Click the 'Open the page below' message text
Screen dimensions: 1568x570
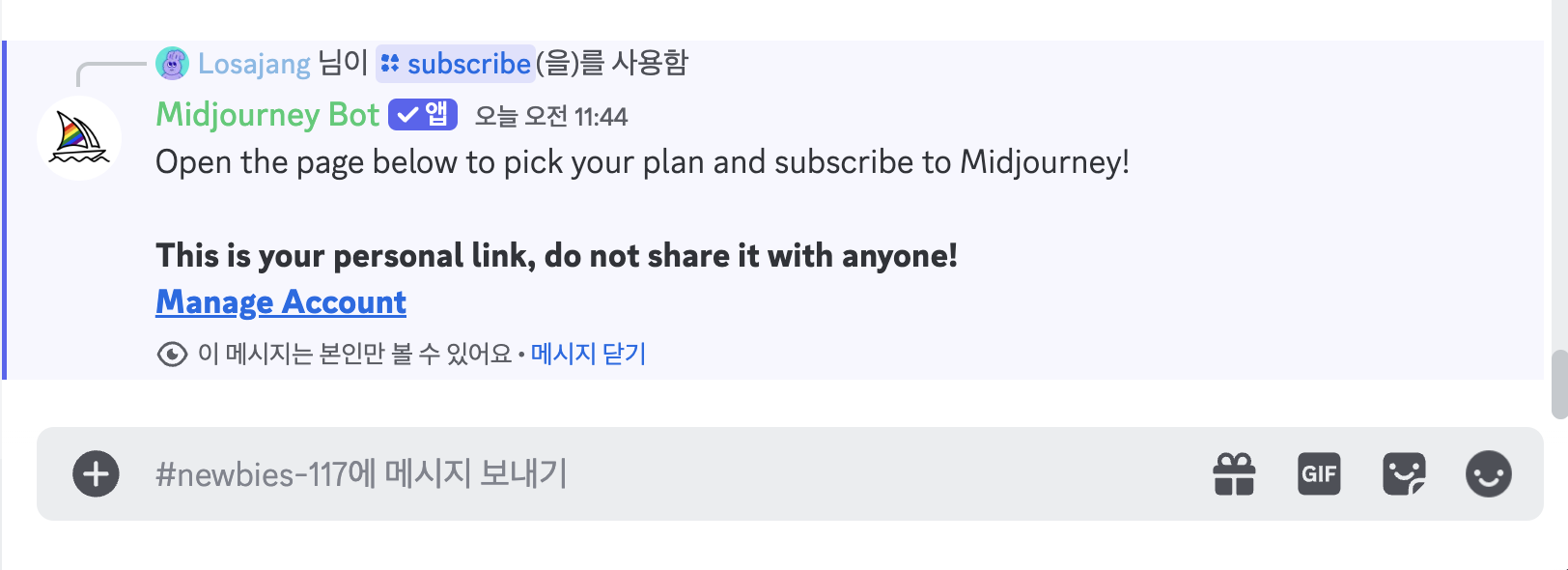coord(642,162)
